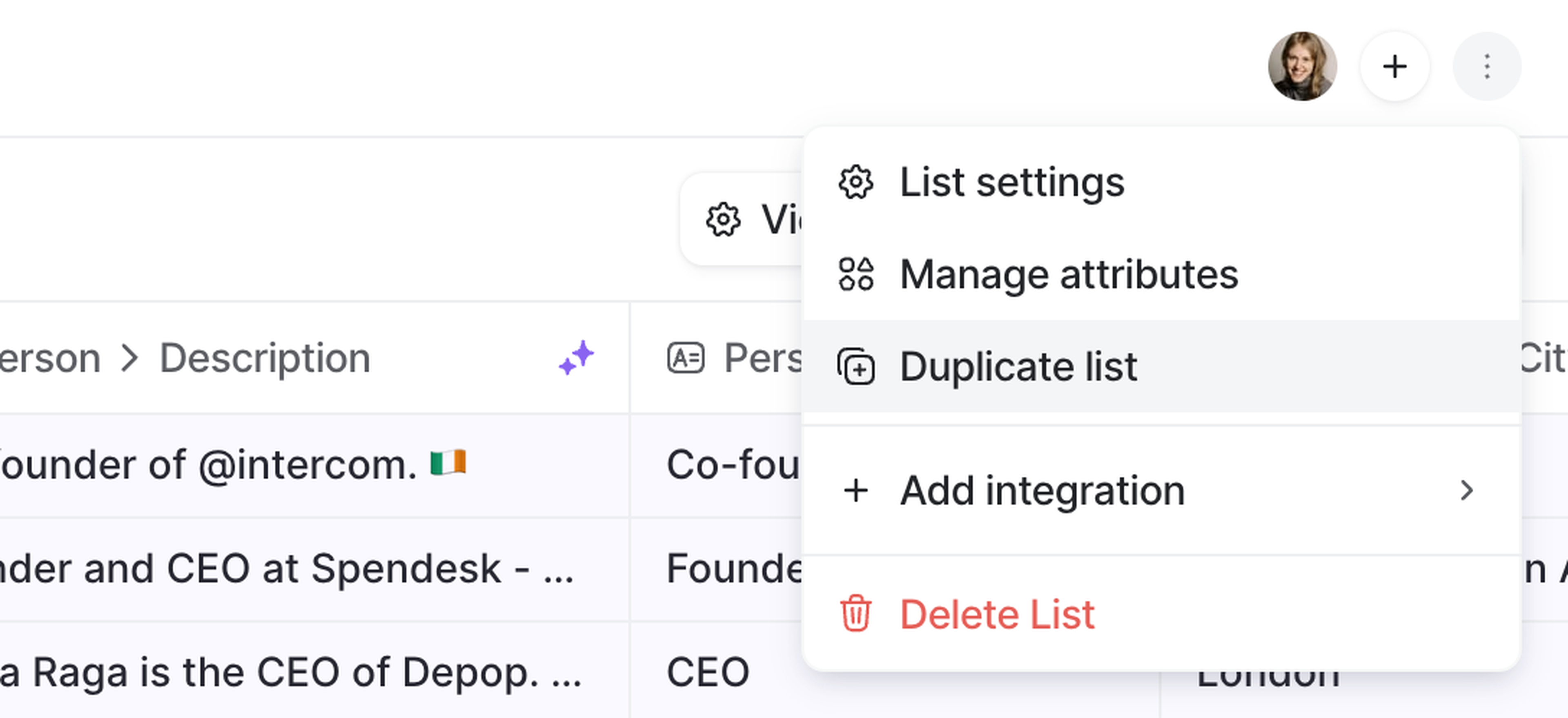Select Delete List option

(x=997, y=614)
